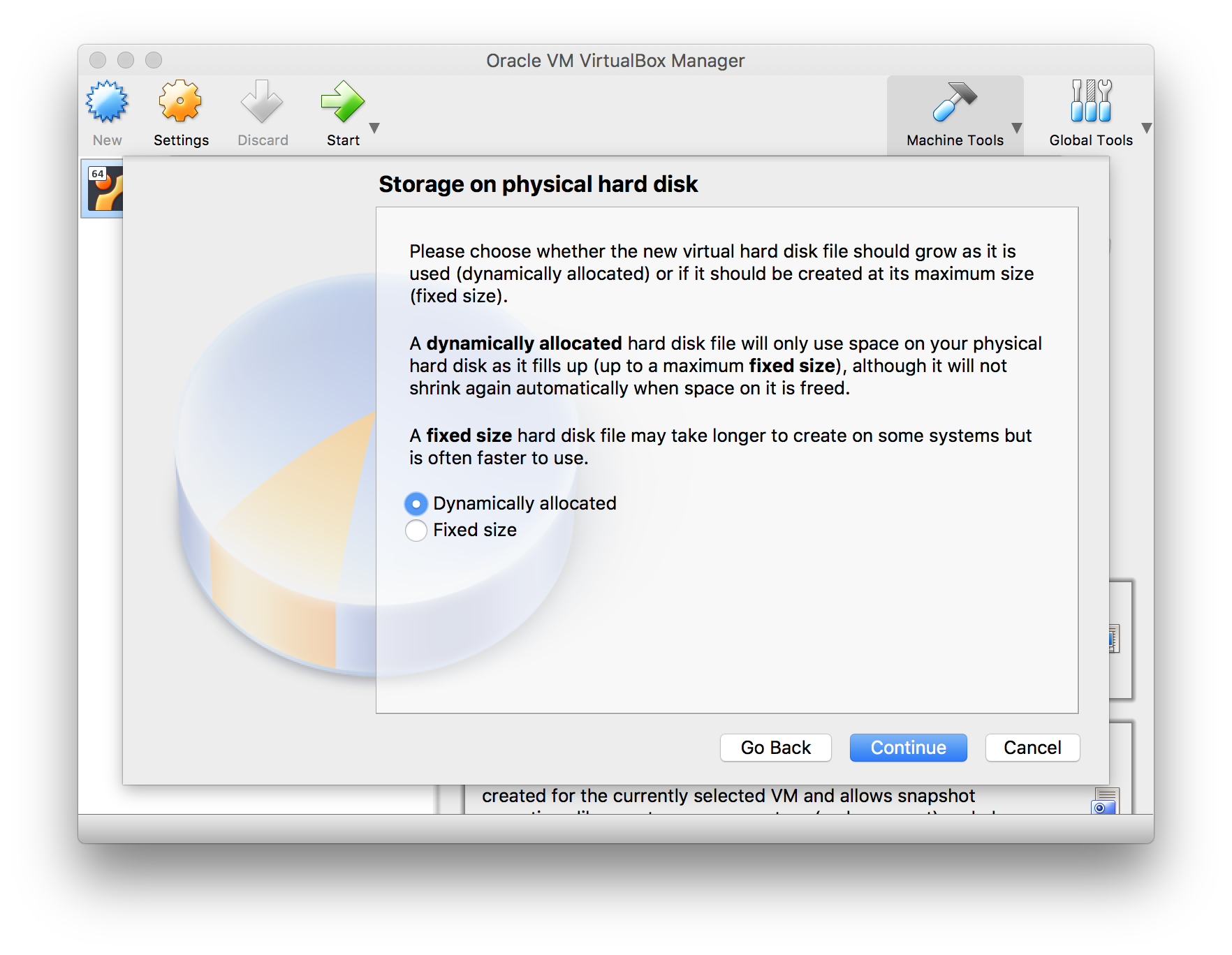This screenshot has height=955, width=1232.
Task: Cancel the hard disk wizard
Action: [1032, 748]
